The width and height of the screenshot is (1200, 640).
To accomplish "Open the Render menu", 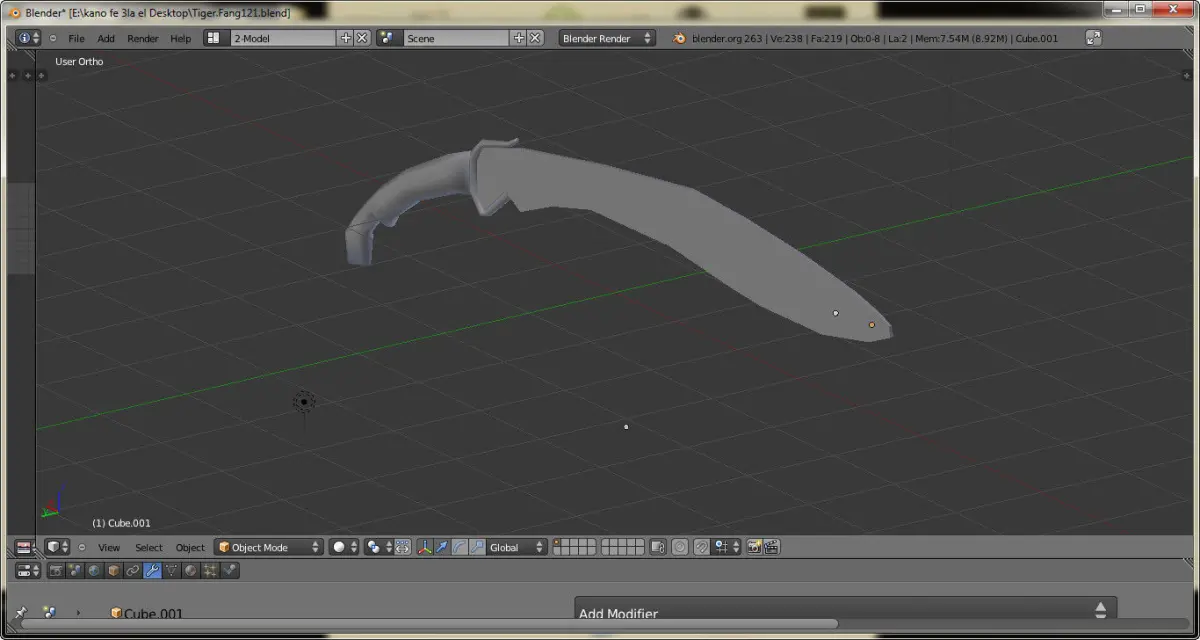I will (142, 38).
